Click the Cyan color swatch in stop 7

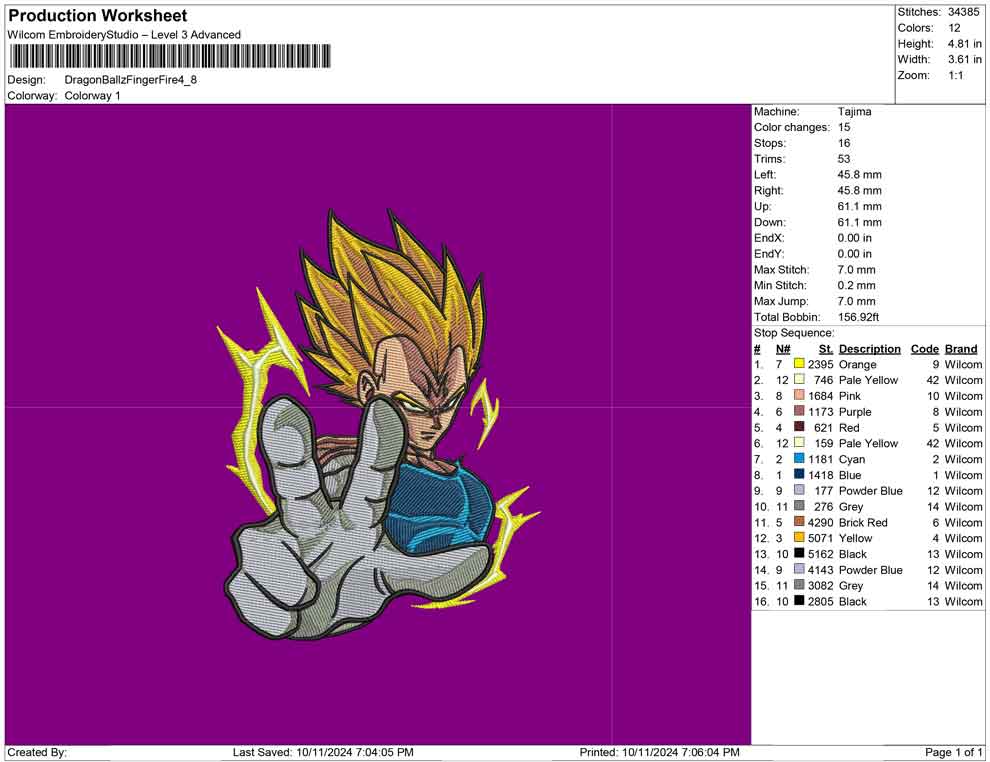coord(799,459)
